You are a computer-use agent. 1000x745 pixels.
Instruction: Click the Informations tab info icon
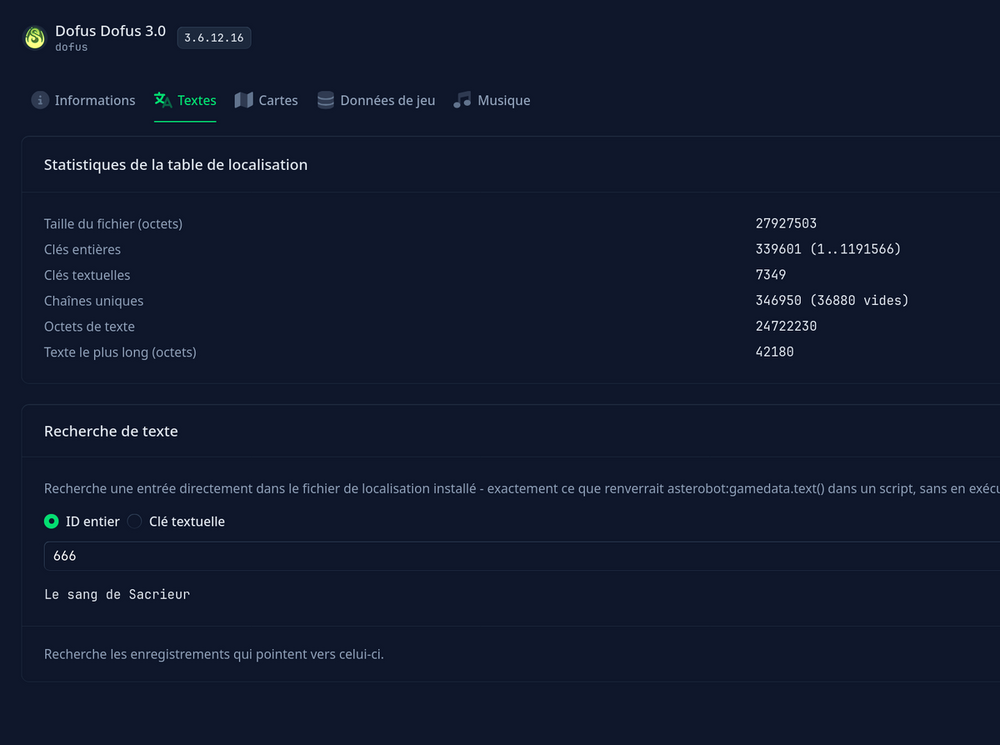[40, 100]
